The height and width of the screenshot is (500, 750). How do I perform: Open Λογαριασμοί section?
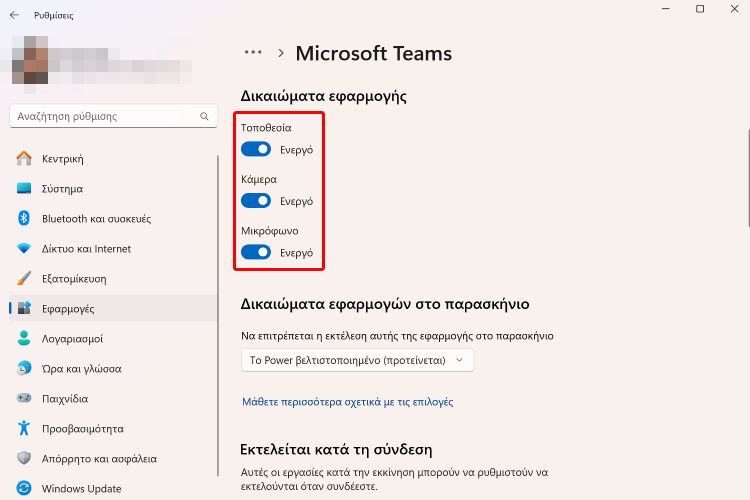tap(113, 338)
